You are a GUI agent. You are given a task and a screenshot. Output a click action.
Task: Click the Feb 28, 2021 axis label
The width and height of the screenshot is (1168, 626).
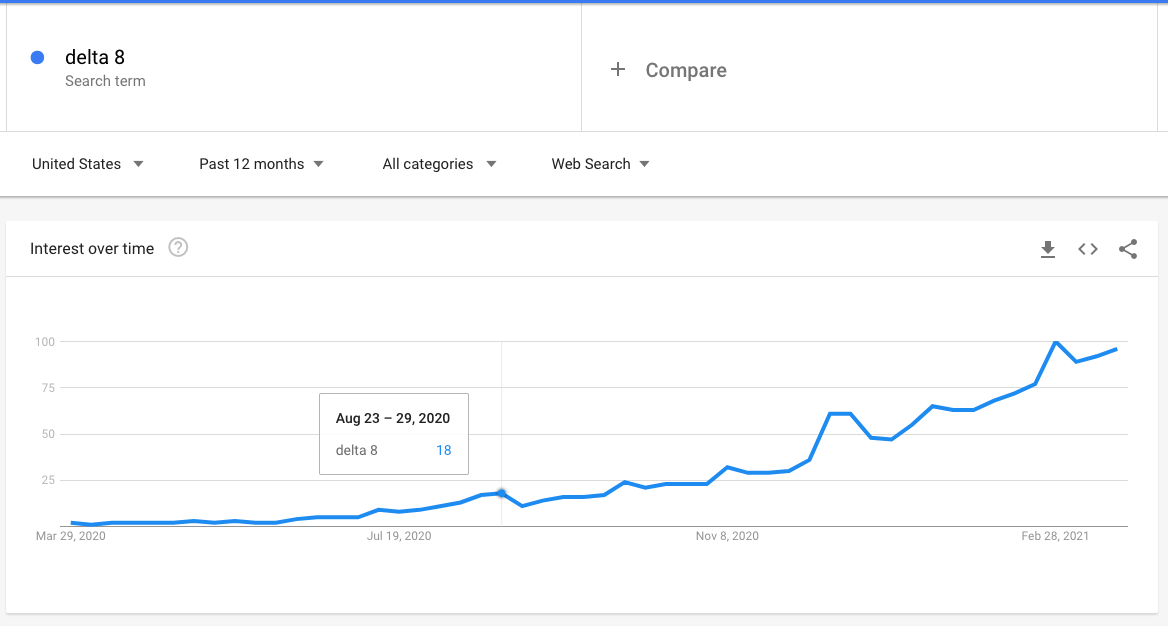tap(1055, 536)
